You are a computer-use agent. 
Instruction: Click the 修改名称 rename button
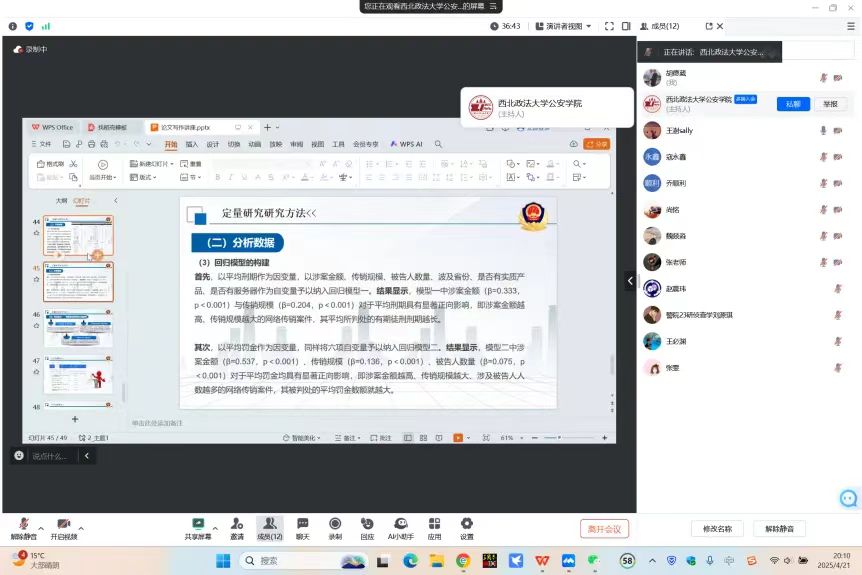[x=717, y=529]
